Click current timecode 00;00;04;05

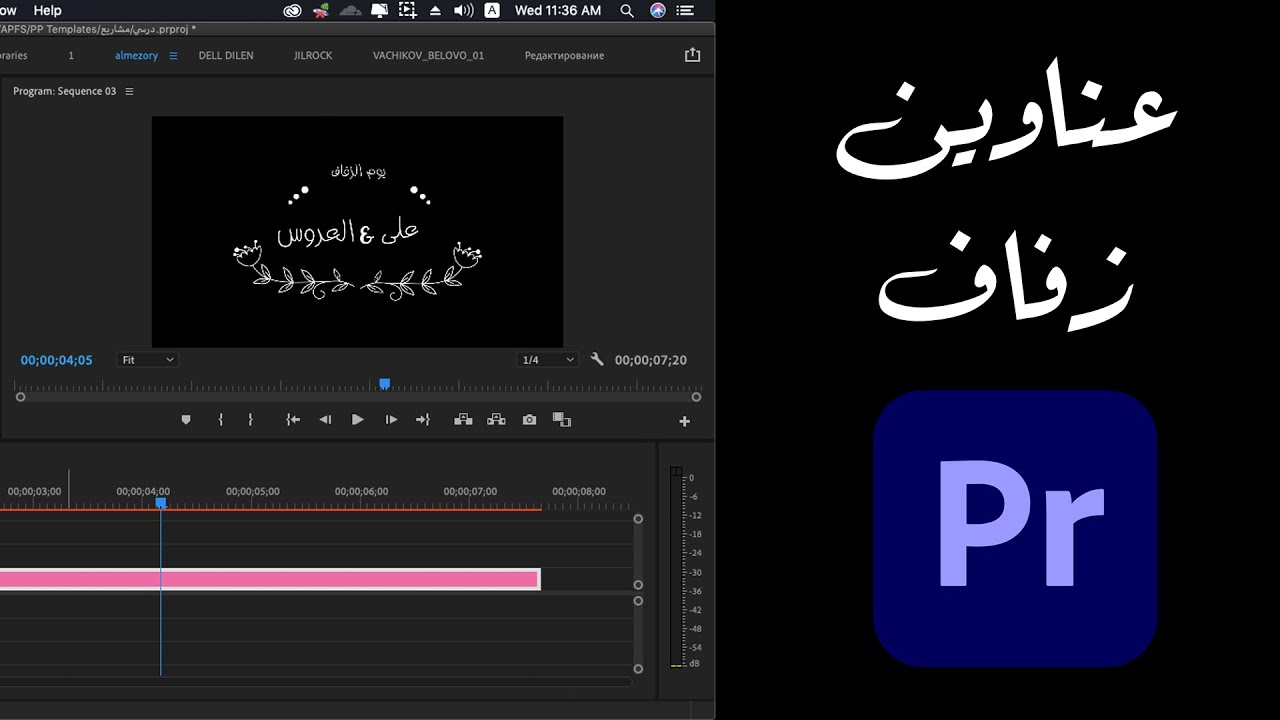[56, 360]
